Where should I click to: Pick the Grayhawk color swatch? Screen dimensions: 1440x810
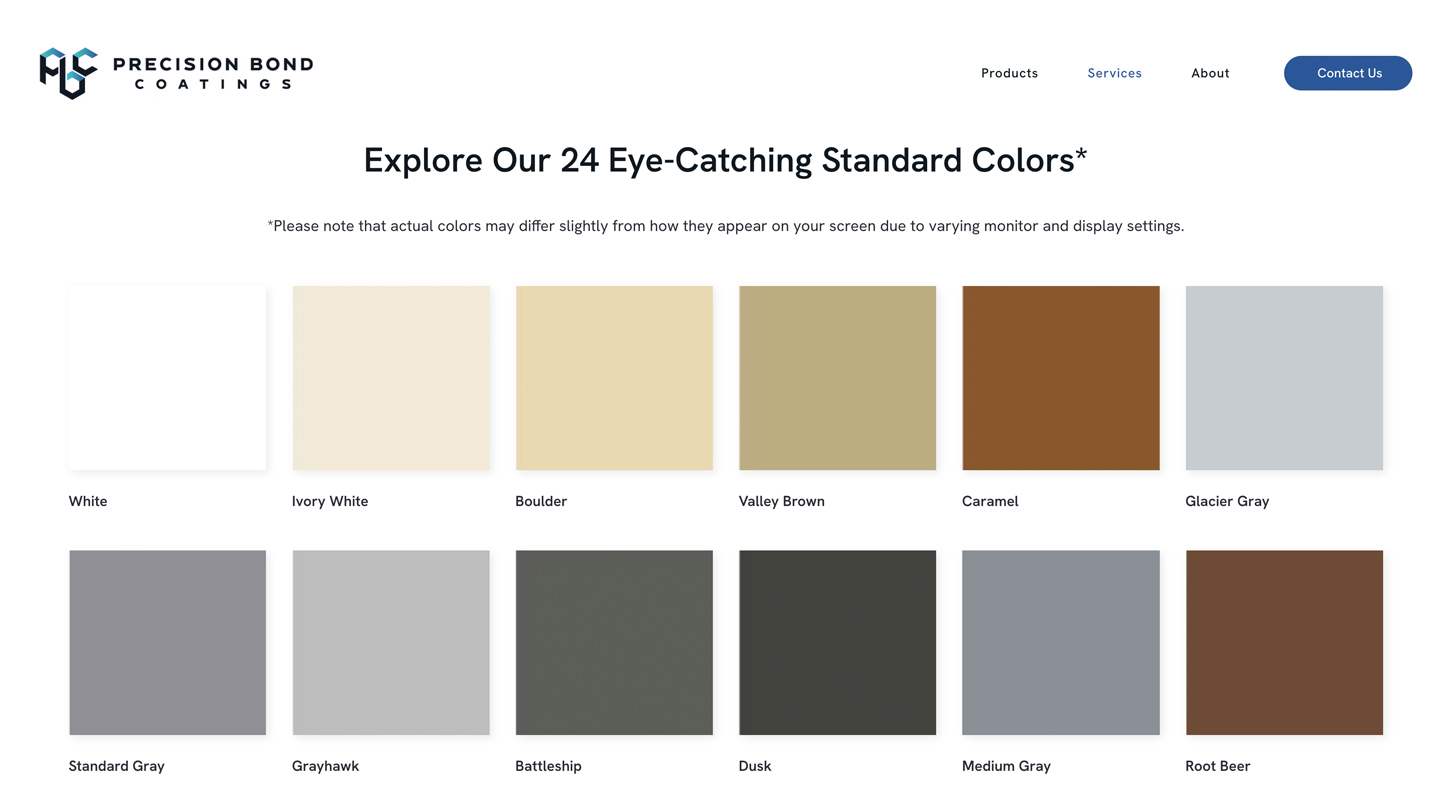(391, 642)
